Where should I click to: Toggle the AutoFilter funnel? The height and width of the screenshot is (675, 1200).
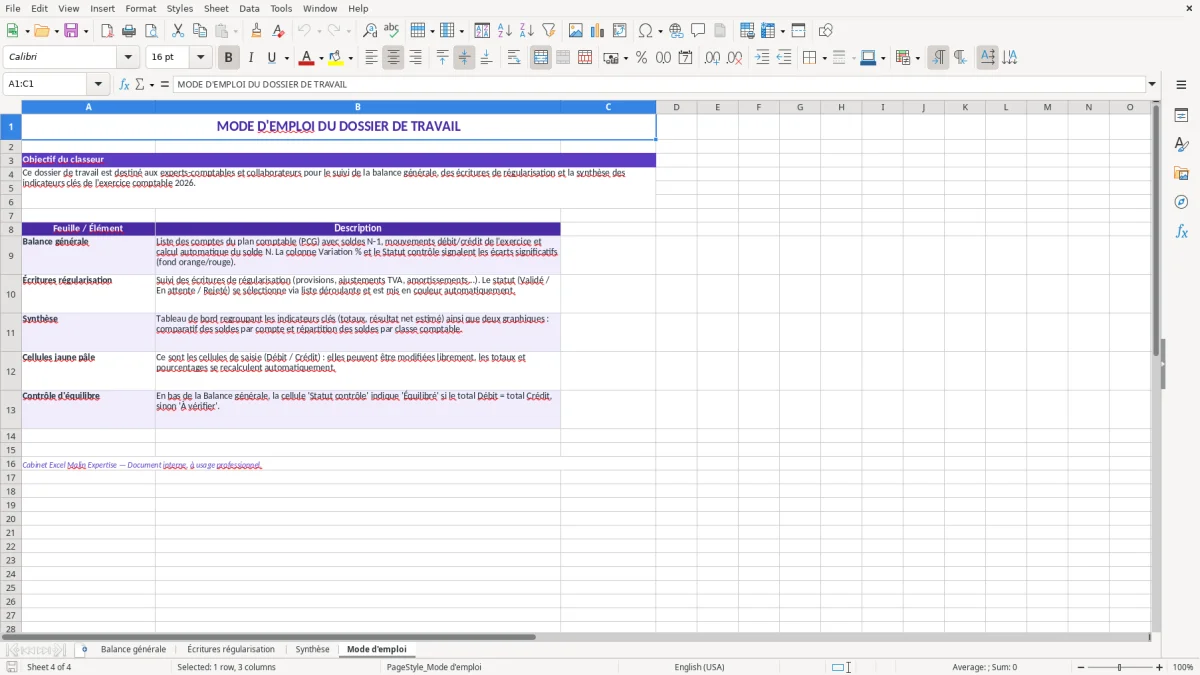[x=549, y=31]
